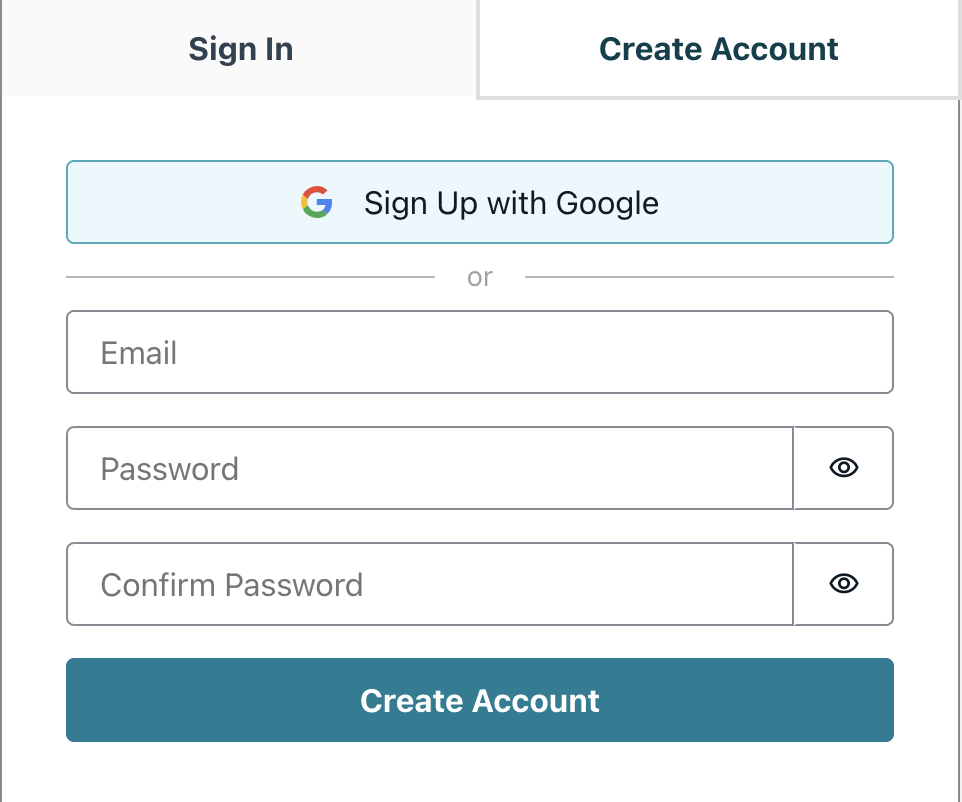The height and width of the screenshot is (802, 962).
Task: Click the Email placeholder text
Action: [139, 352]
